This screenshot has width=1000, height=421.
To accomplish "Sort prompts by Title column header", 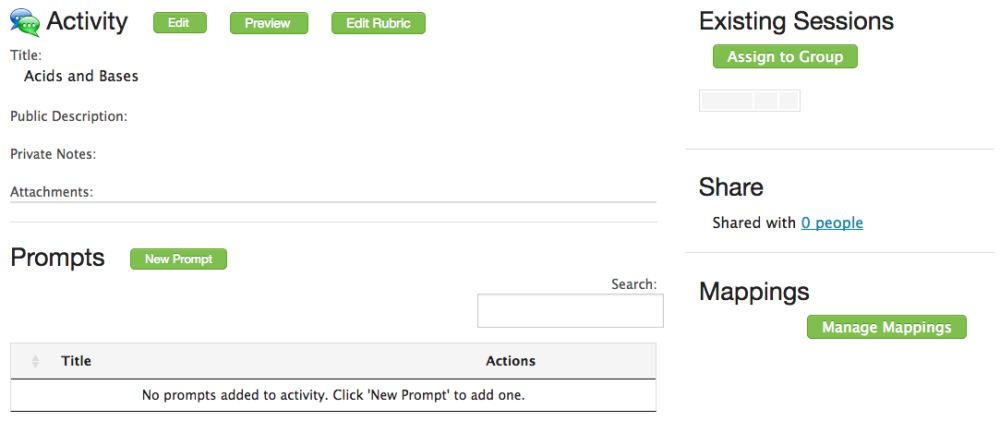I will point(76,361).
